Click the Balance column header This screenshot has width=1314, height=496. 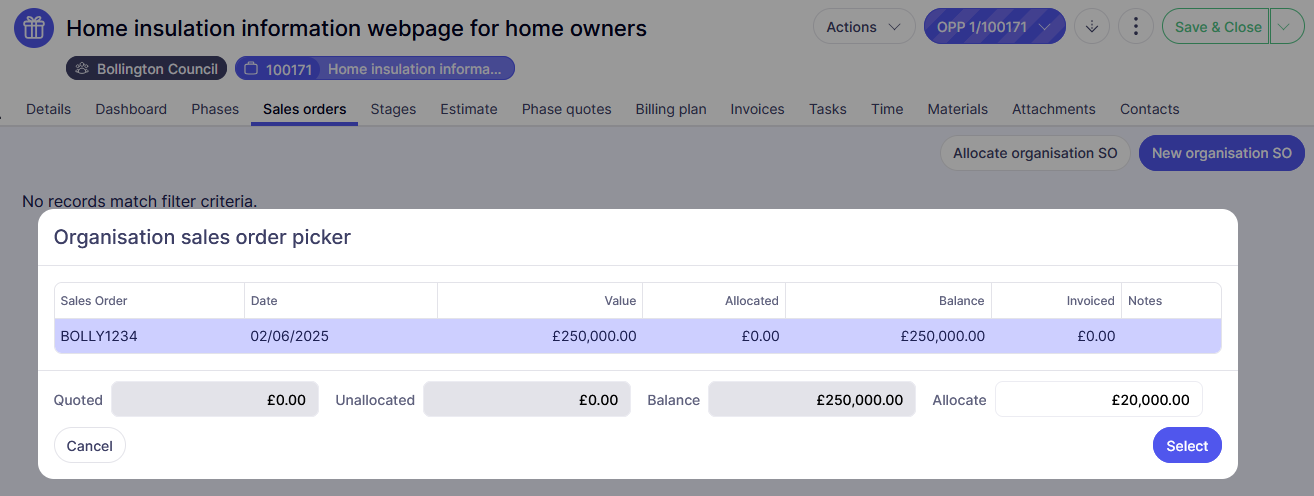tap(962, 300)
